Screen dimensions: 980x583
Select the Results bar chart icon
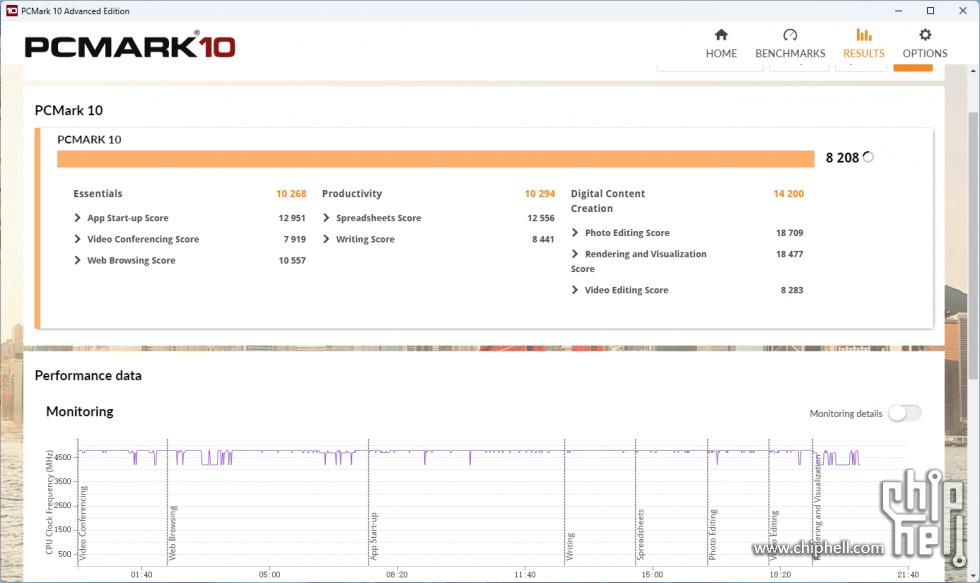click(864, 34)
